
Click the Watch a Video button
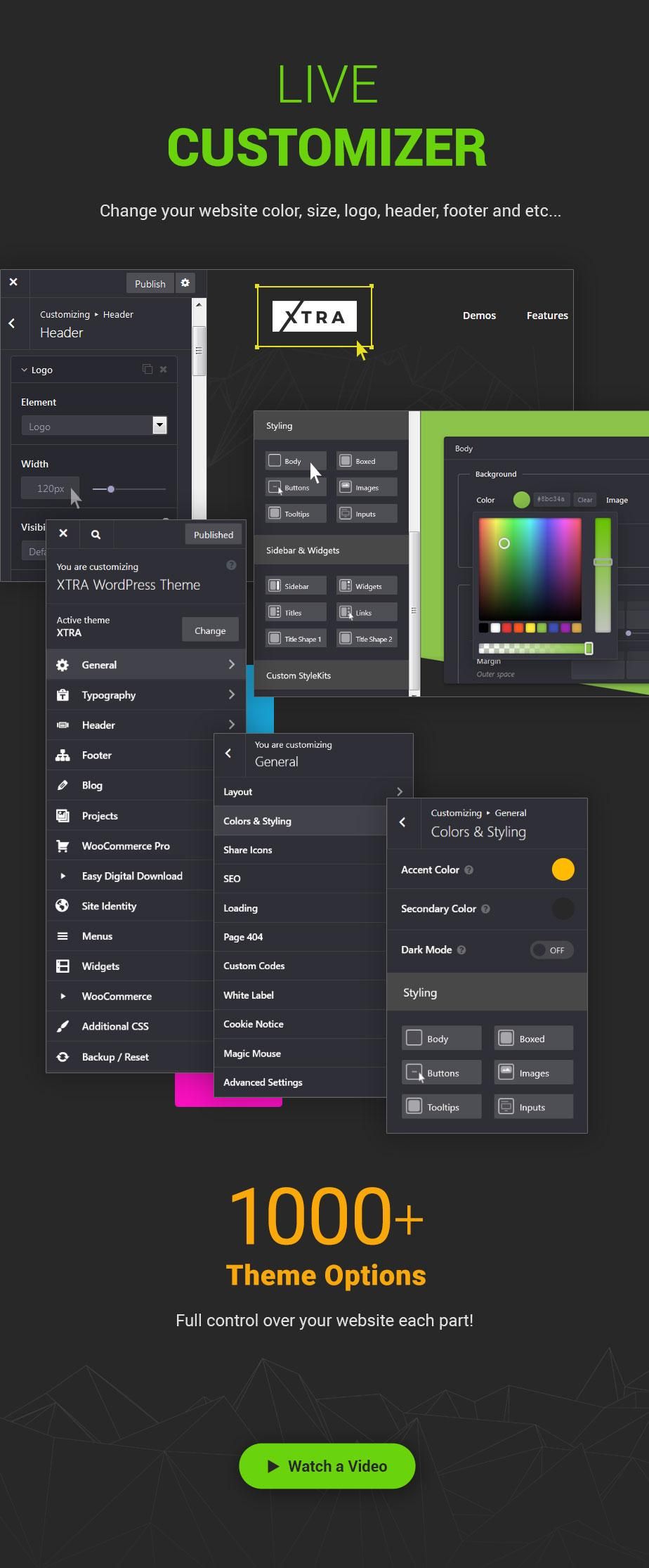coord(327,1466)
